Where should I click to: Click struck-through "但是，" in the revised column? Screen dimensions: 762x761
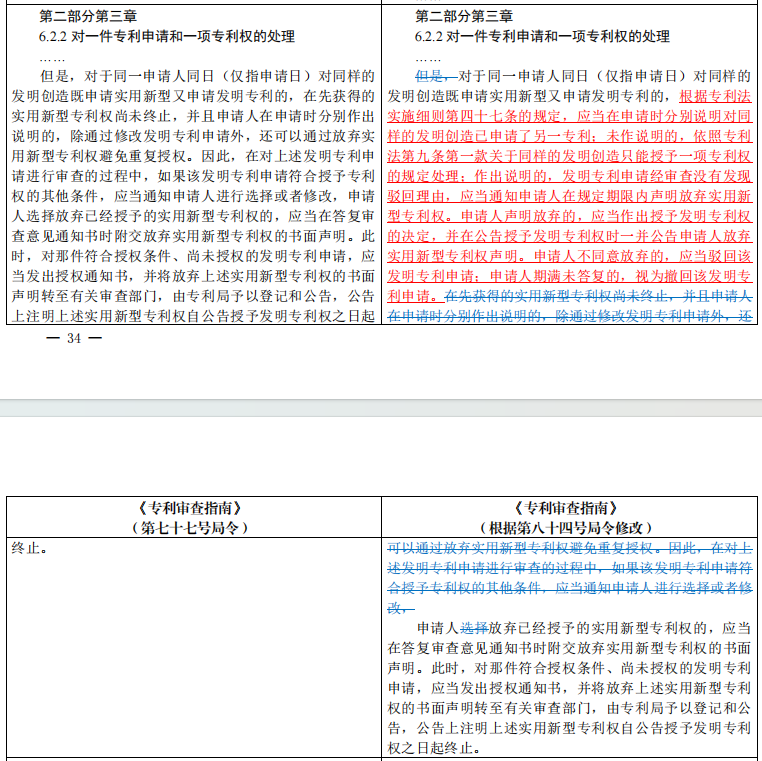point(436,76)
